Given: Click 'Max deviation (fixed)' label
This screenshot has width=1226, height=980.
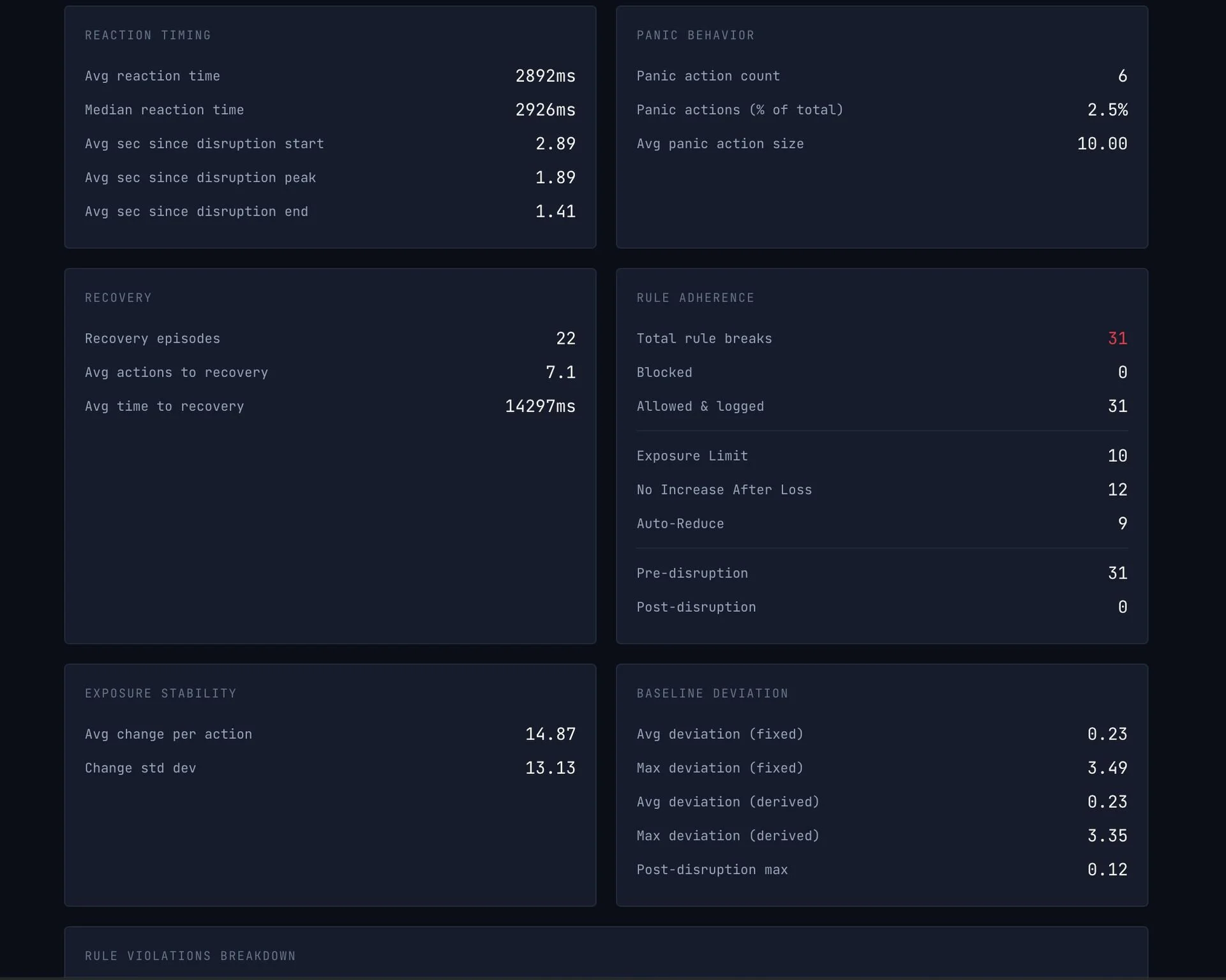Looking at the screenshot, I should pyautogui.click(x=720, y=768).
